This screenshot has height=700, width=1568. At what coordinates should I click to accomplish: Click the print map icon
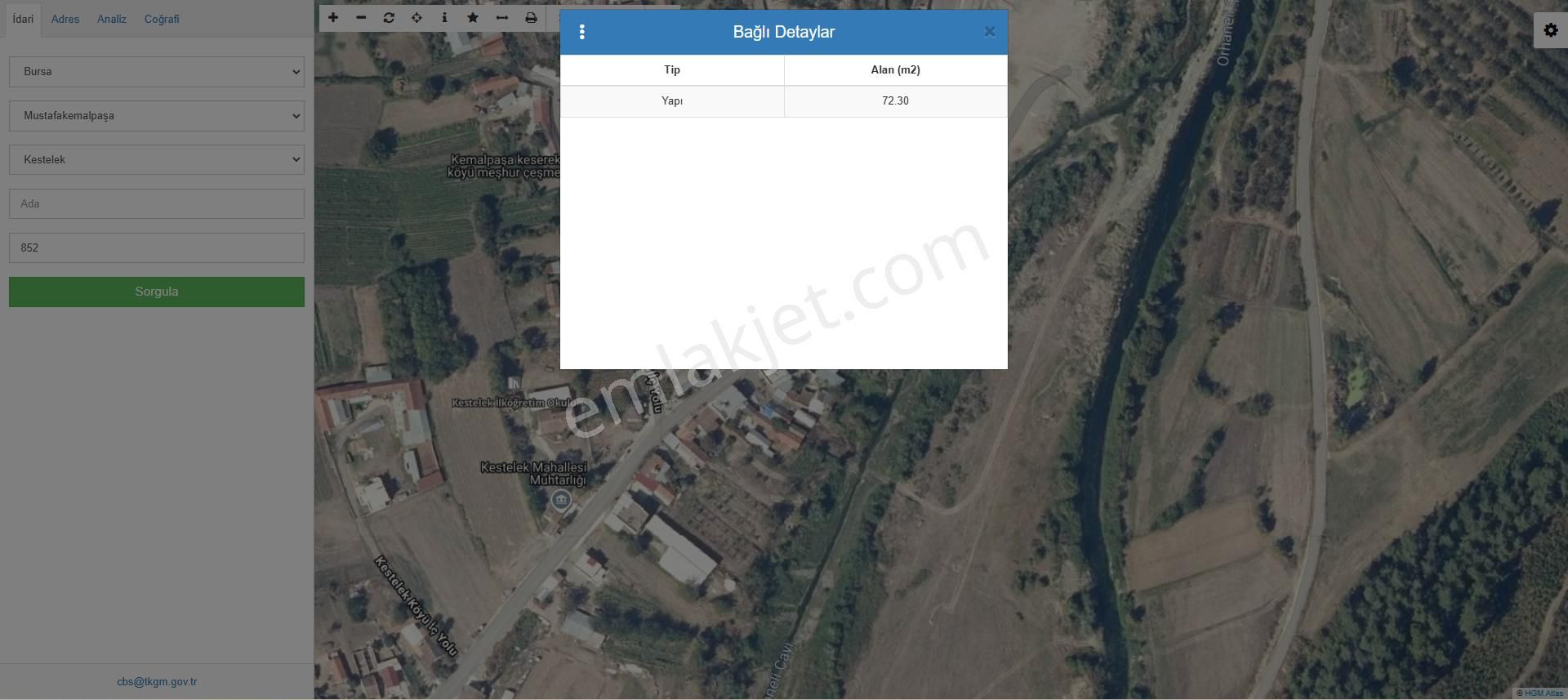pyautogui.click(x=531, y=17)
